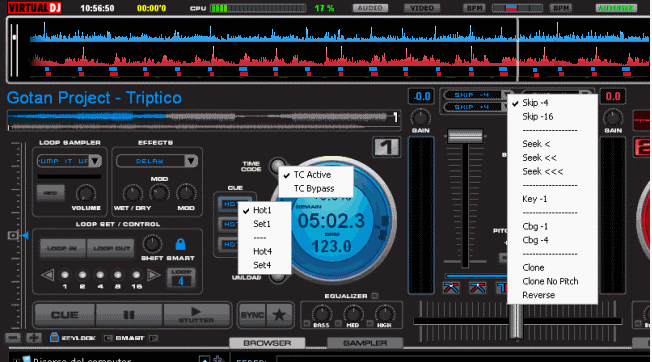Viewport: 652px width, 362px height.
Task: Click the blue overview waveform
Action: point(339,33)
